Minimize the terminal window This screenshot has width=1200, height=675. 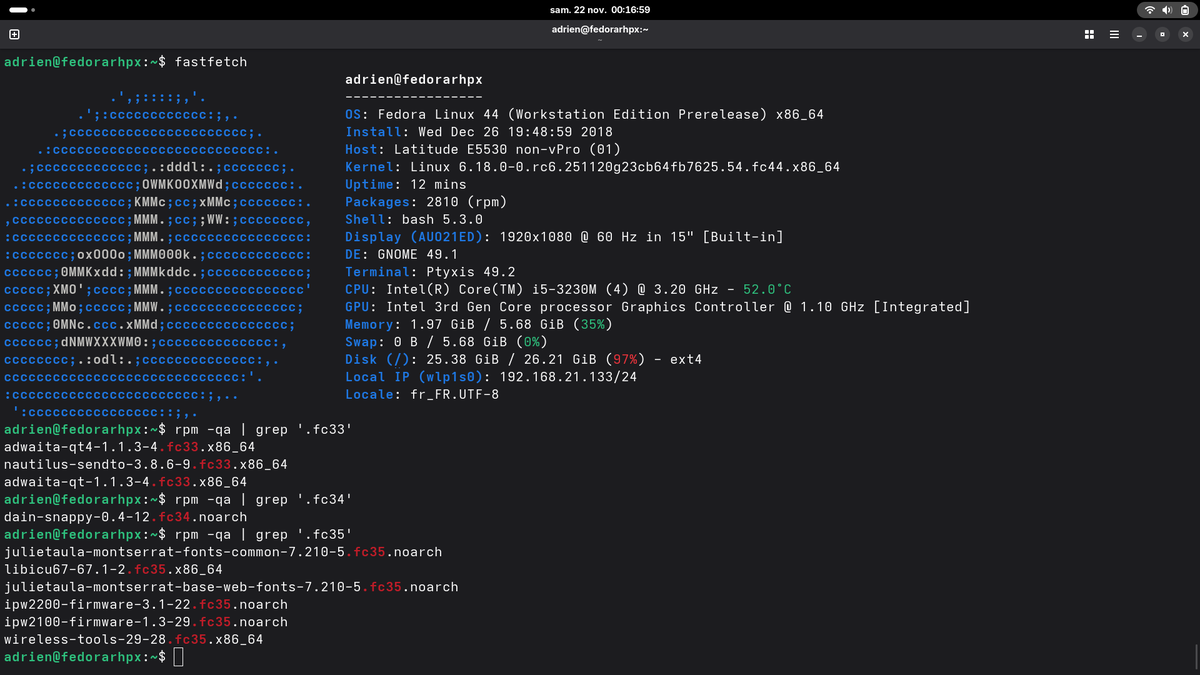point(1139,33)
